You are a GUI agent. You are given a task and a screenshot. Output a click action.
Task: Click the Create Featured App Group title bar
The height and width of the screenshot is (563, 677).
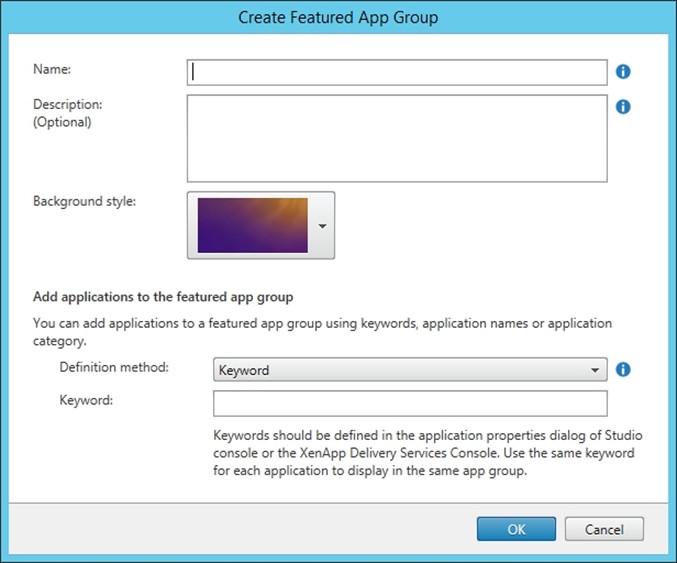click(338, 17)
